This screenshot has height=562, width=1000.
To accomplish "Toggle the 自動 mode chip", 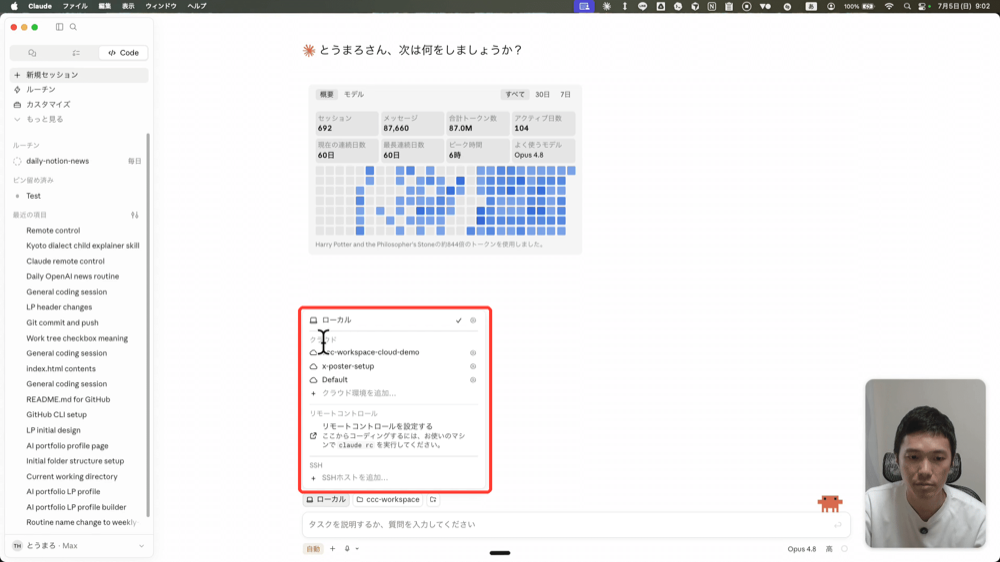I will 313,549.
